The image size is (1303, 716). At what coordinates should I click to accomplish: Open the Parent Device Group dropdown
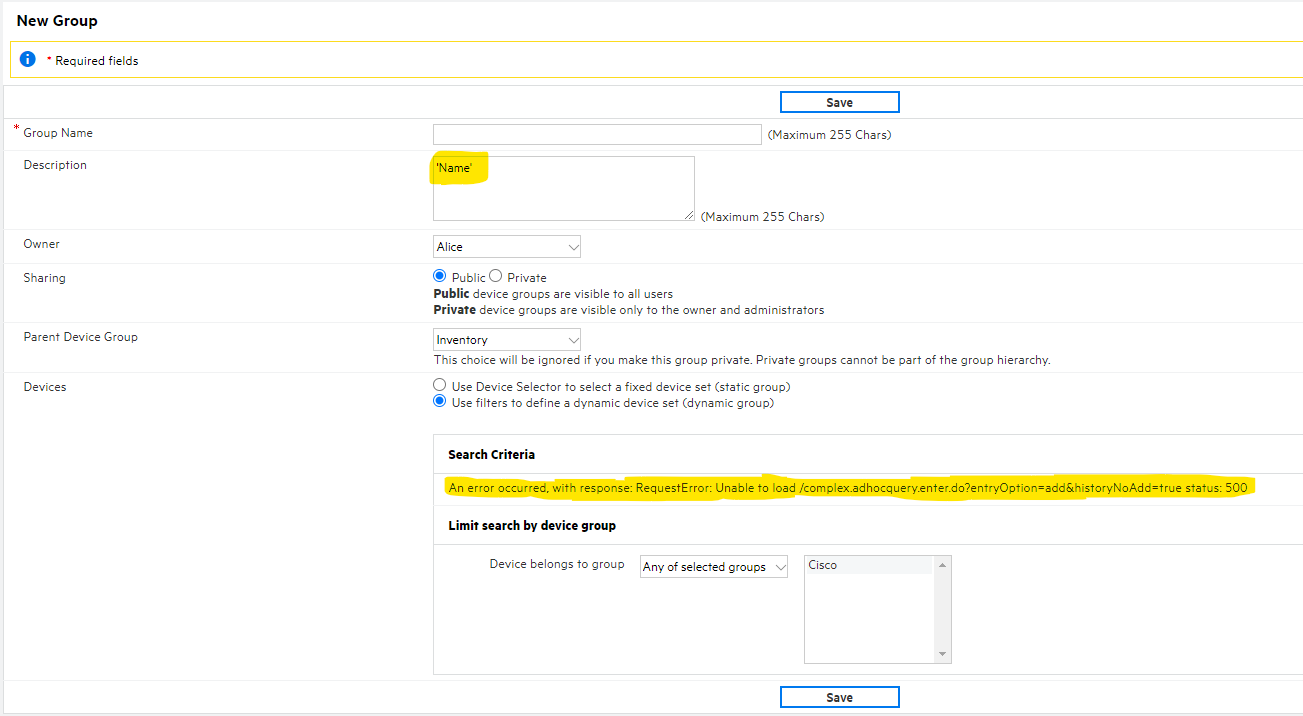tap(506, 339)
